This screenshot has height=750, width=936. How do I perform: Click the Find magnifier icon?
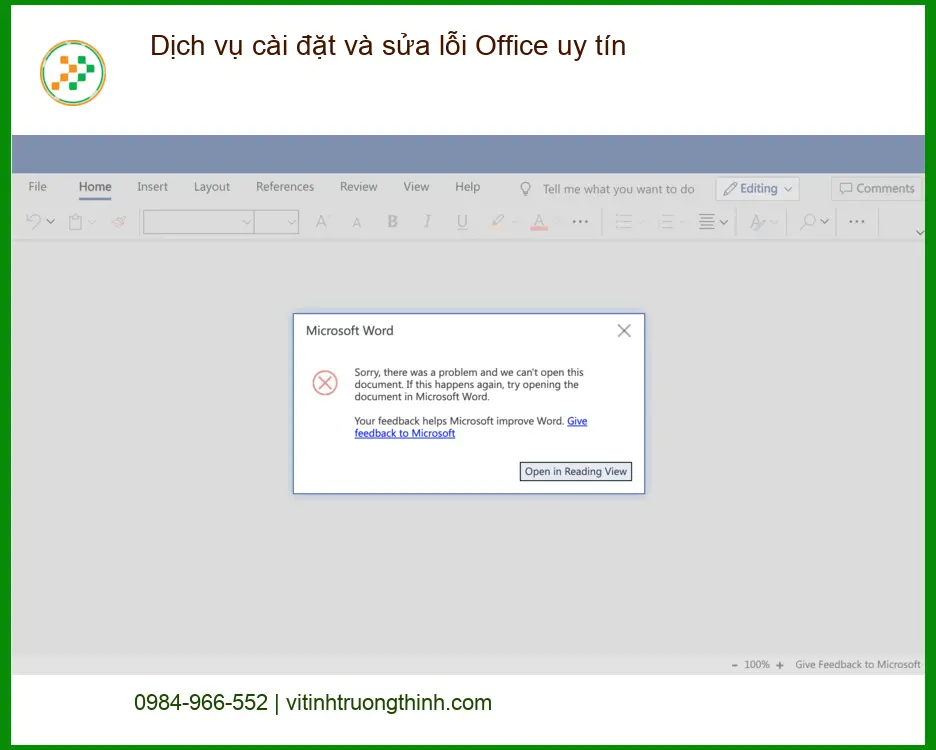[x=808, y=222]
